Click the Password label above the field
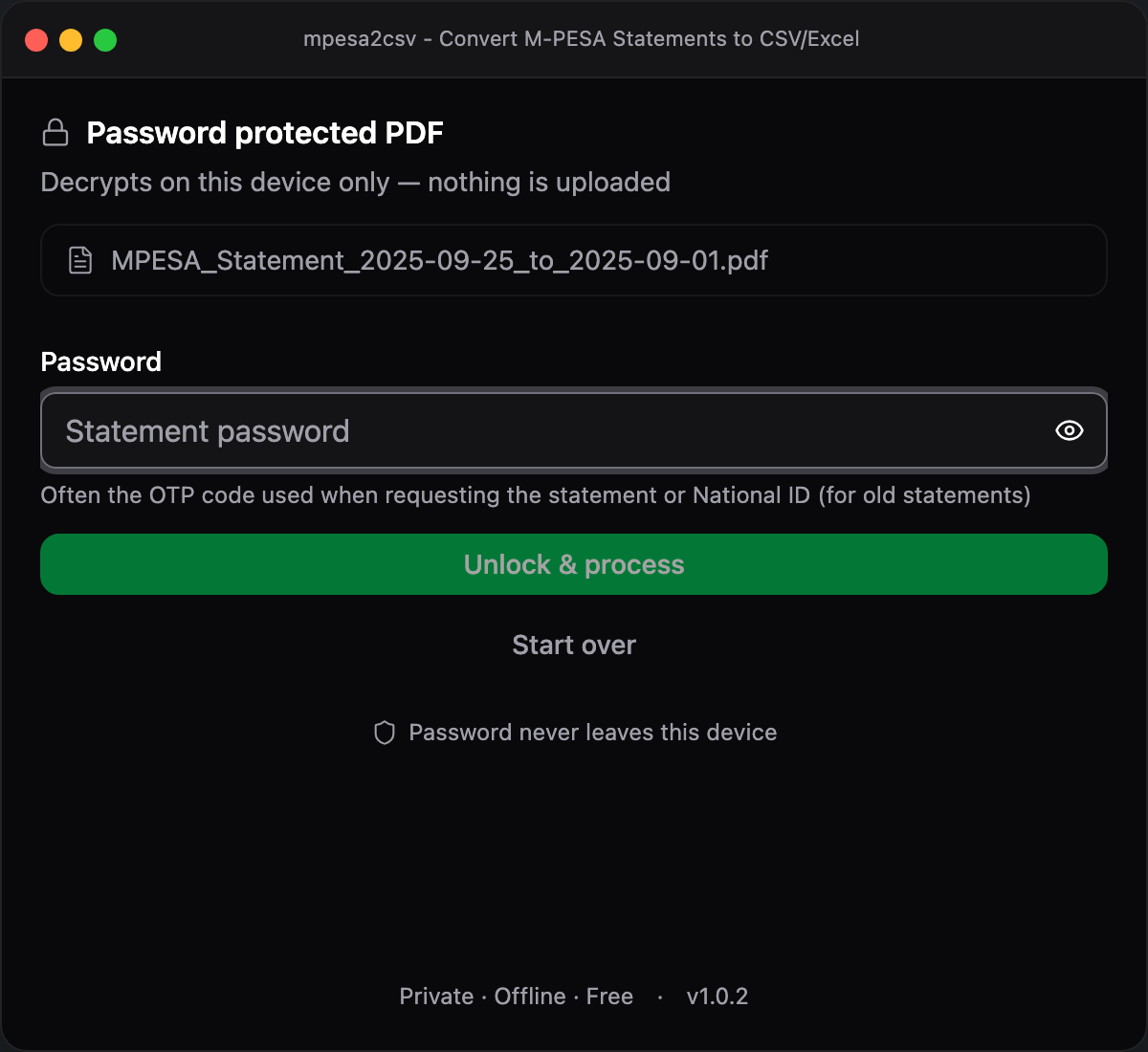 [101, 362]
